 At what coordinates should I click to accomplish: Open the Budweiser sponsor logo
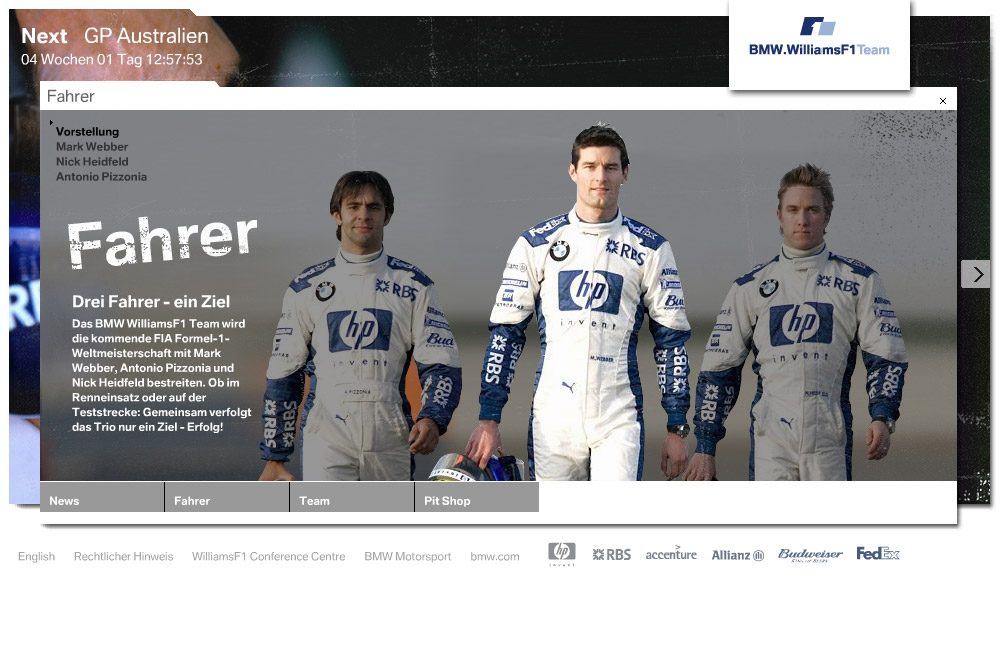810,555
